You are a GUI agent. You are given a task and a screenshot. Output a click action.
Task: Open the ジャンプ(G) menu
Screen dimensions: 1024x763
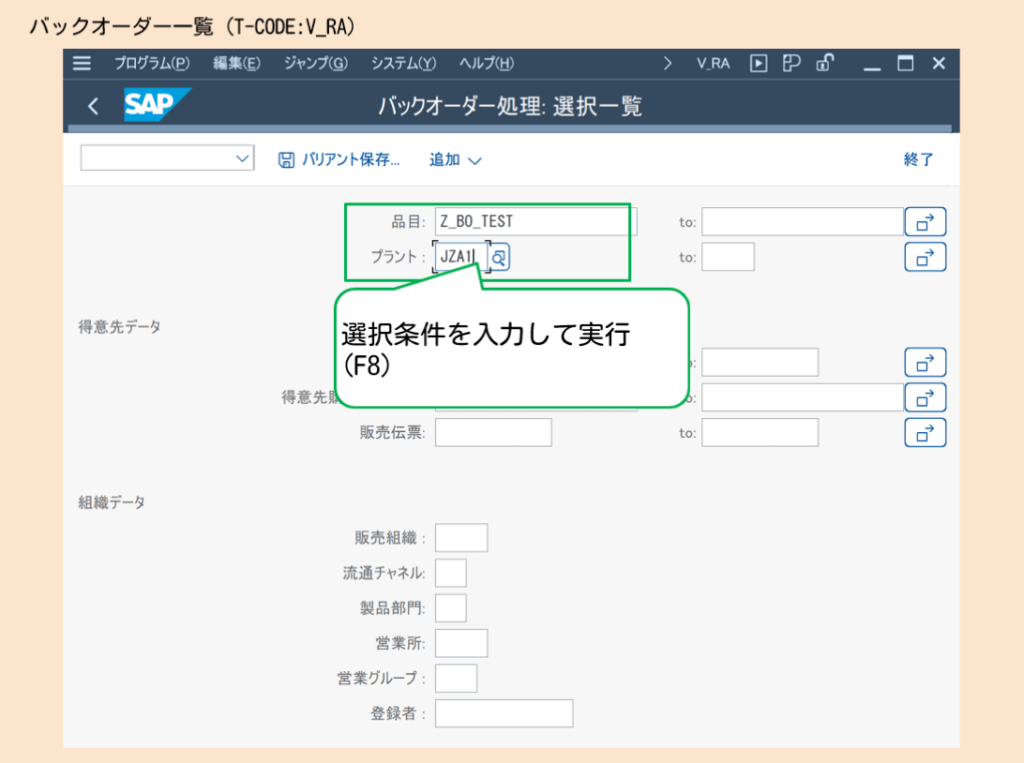[x=315, y=63]
